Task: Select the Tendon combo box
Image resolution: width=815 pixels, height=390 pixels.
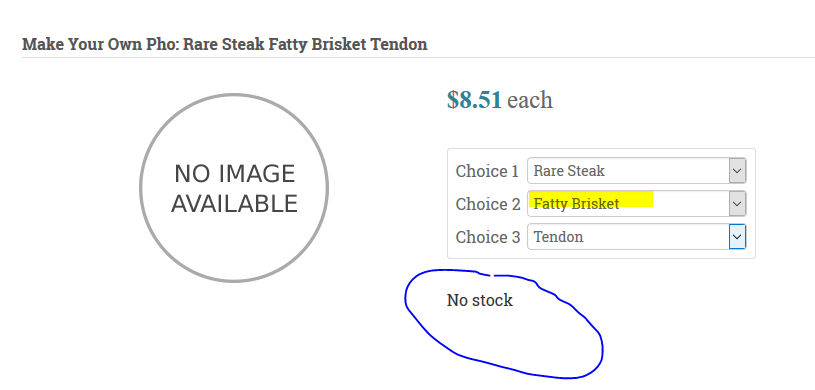Action: [x=637, y=237]
